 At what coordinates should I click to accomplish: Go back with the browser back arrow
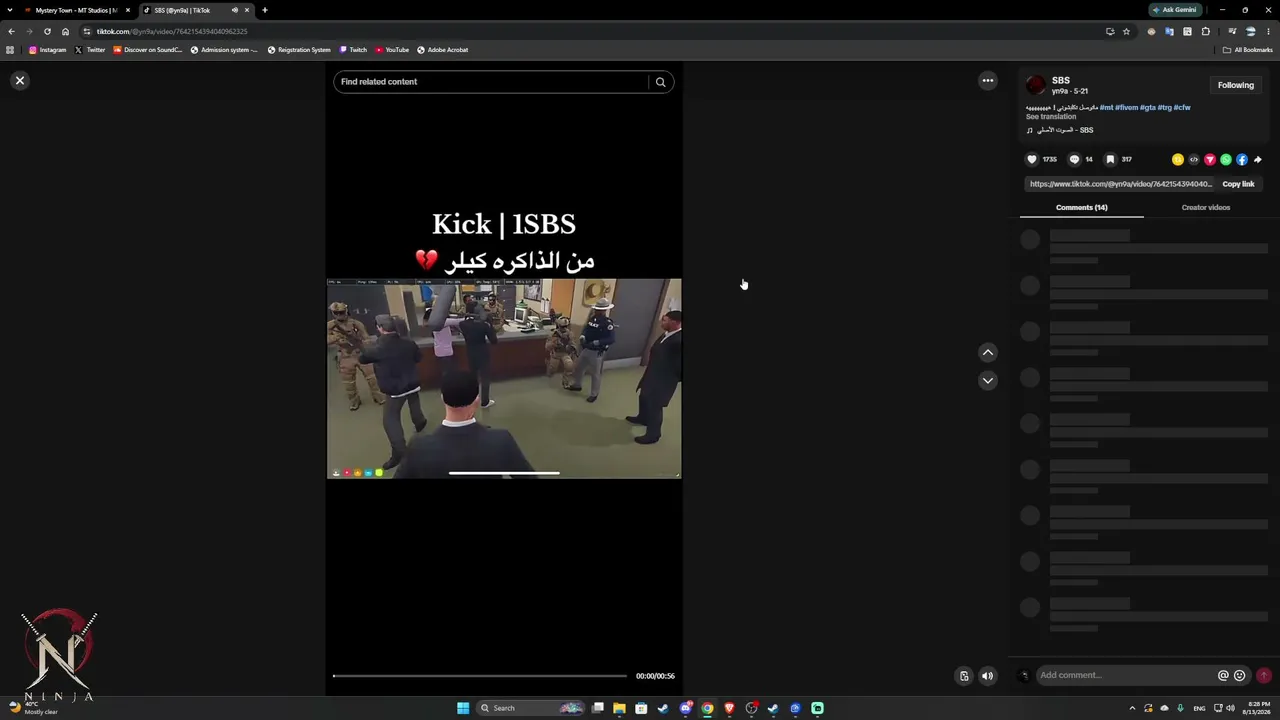coord(11,31)
